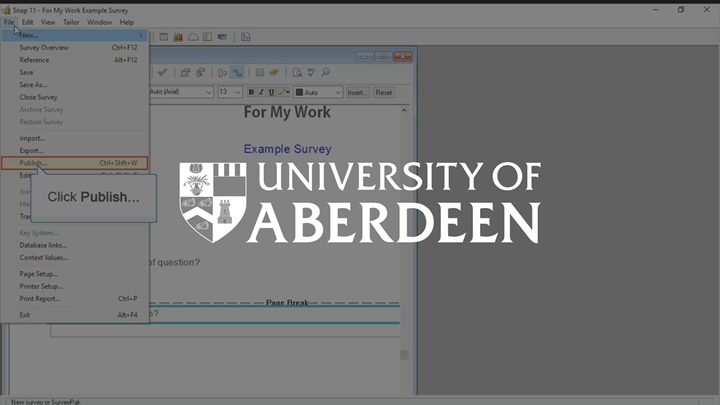This screenshot has width=720, height=405.
Task: Click the routing arrow toolbar icon
Action: click(x=222, y=72)
